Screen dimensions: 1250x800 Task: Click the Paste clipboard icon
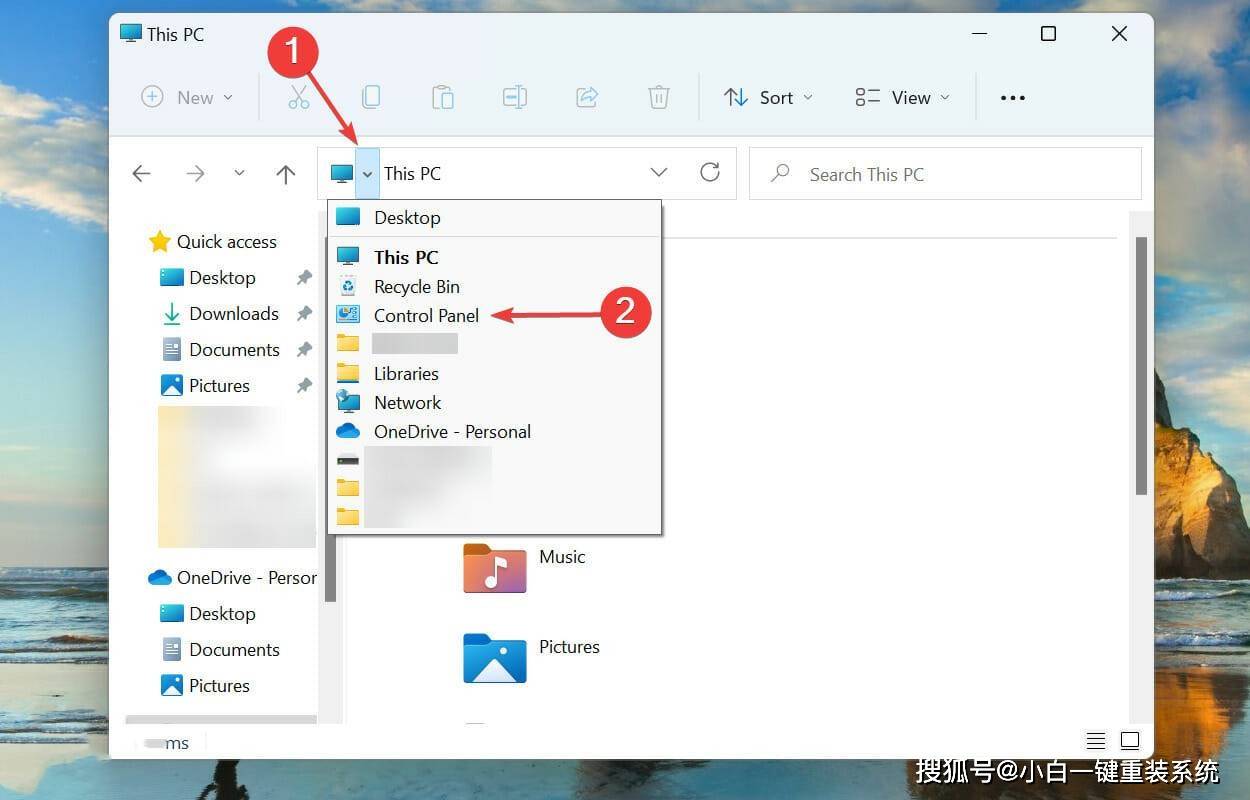442,97
